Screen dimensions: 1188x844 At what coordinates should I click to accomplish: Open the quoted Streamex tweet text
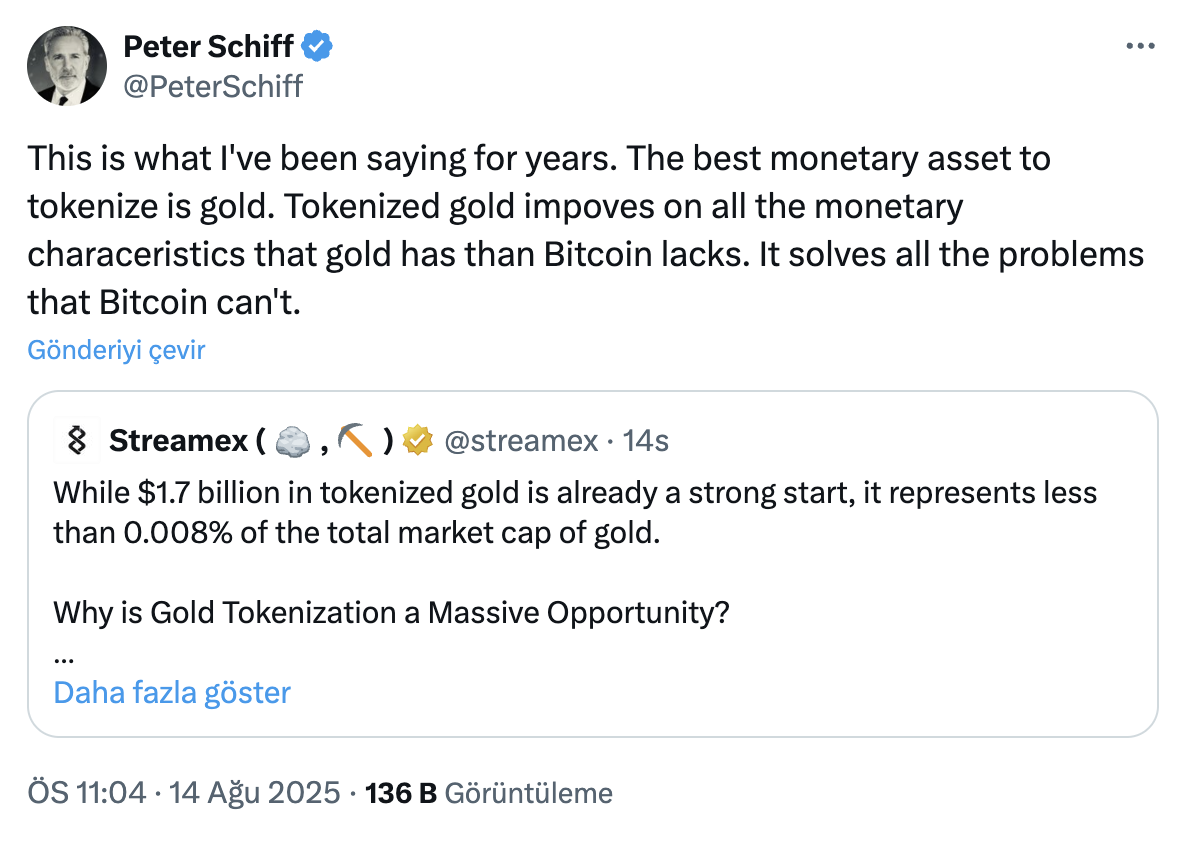575,513
